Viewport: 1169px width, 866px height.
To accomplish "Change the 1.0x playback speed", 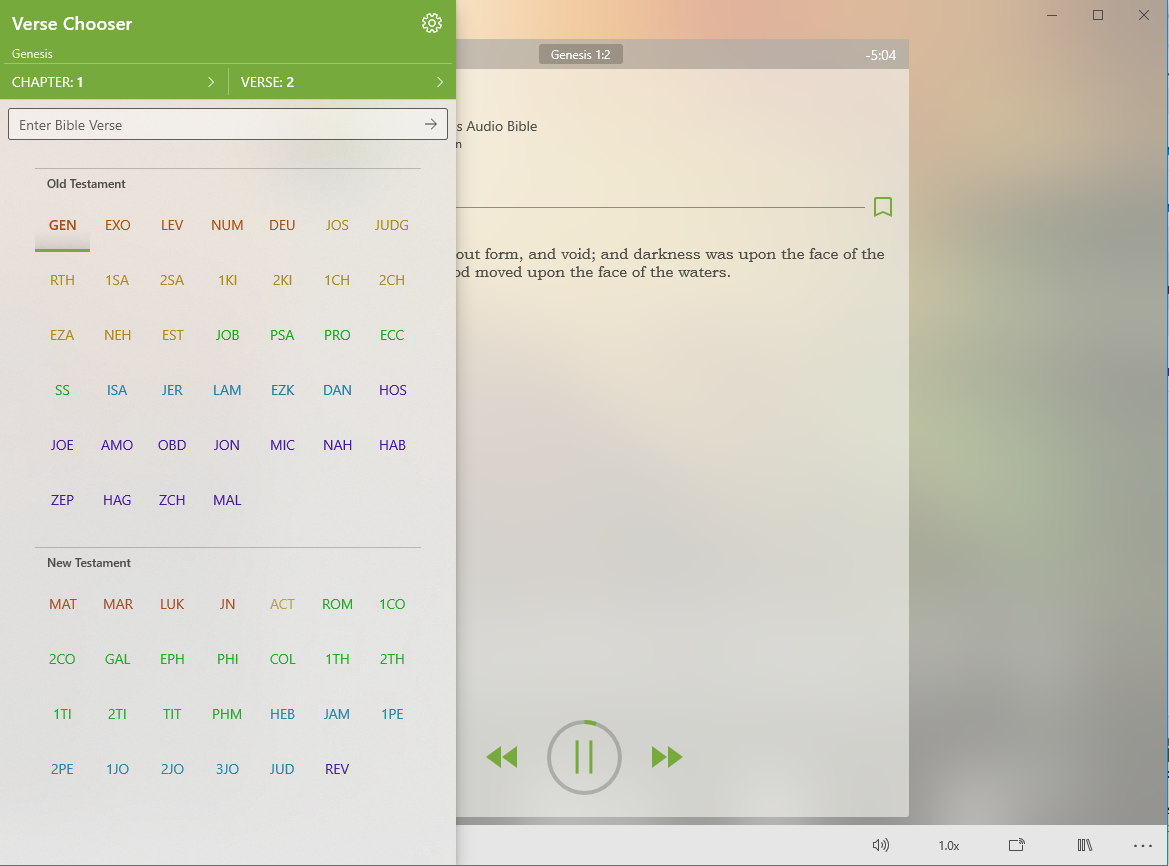I will coord(948,845).
